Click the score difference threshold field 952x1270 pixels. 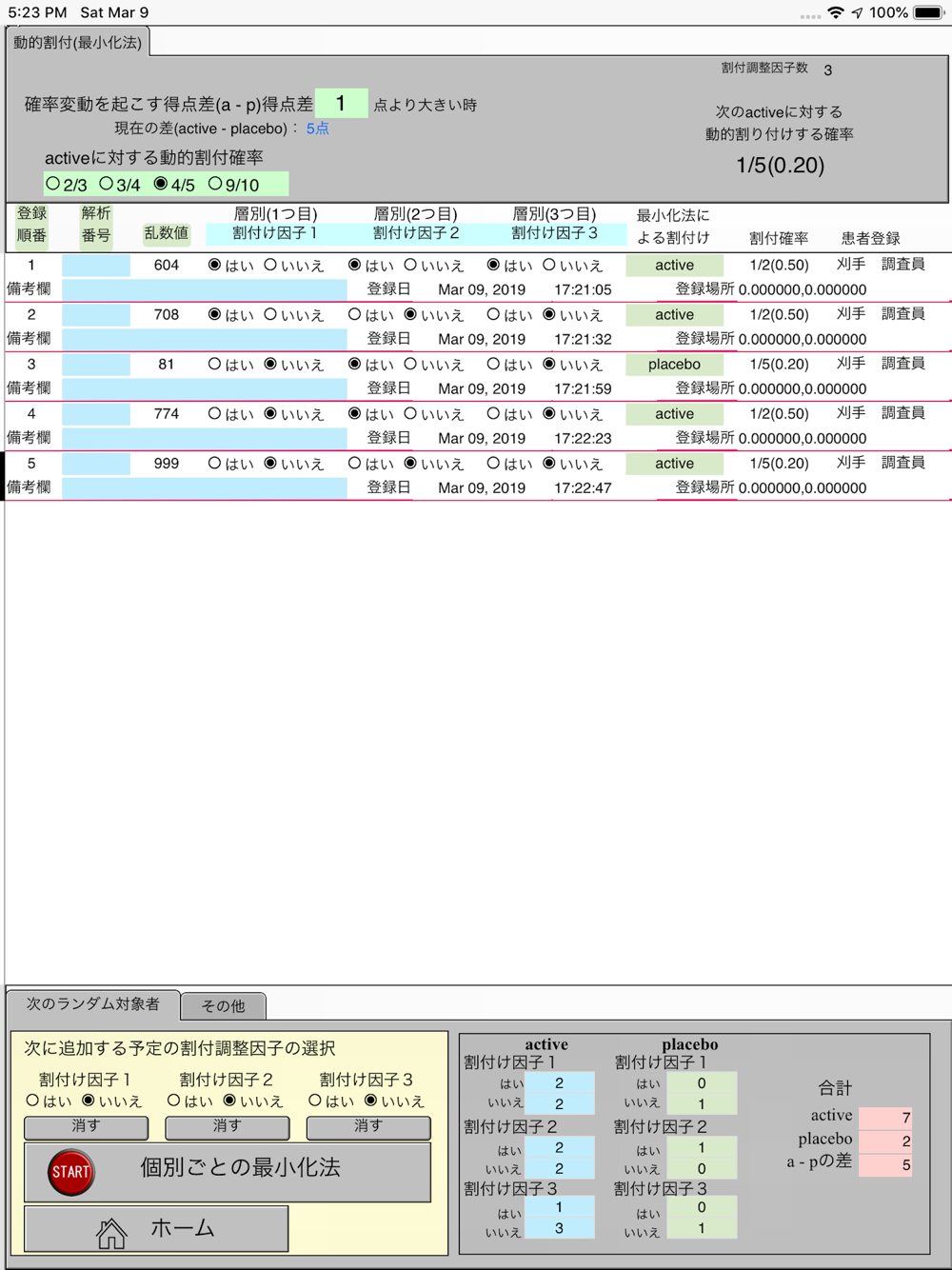341,103
